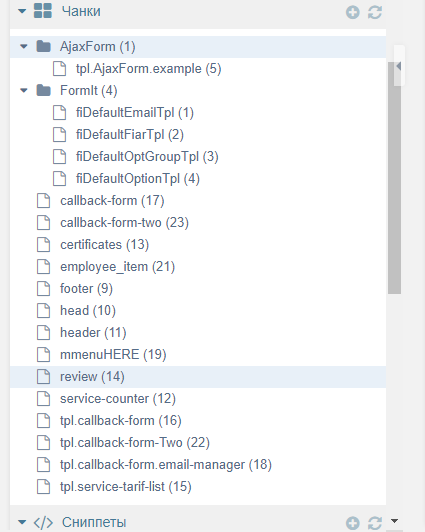Open fiDefaultEmailTpl (1) chunk
Image resolution: width=425 pixels, height=532 pixels.
[135, 113]
